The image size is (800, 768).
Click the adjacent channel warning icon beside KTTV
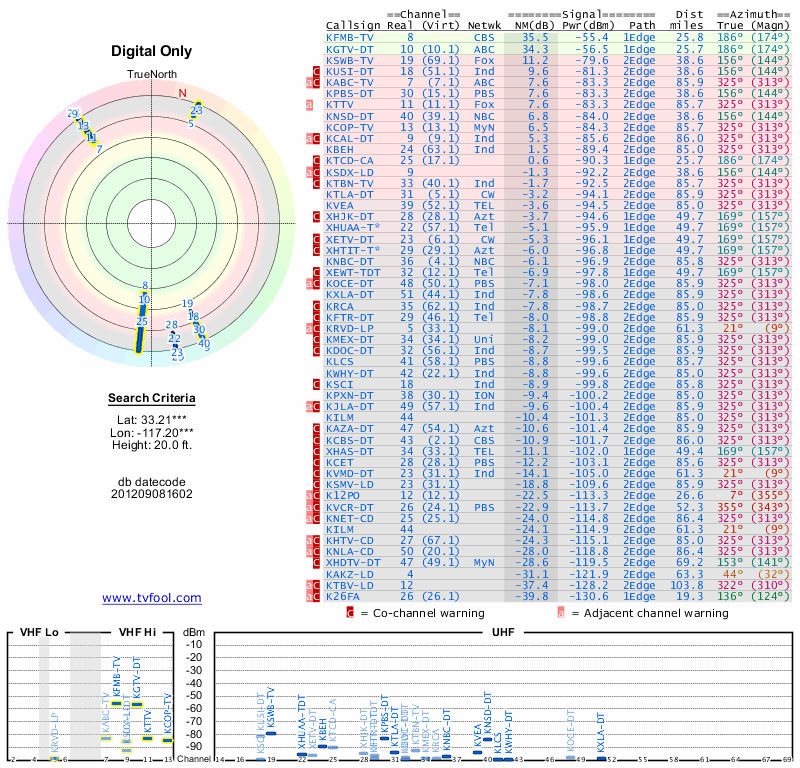(x=310, y=104)
